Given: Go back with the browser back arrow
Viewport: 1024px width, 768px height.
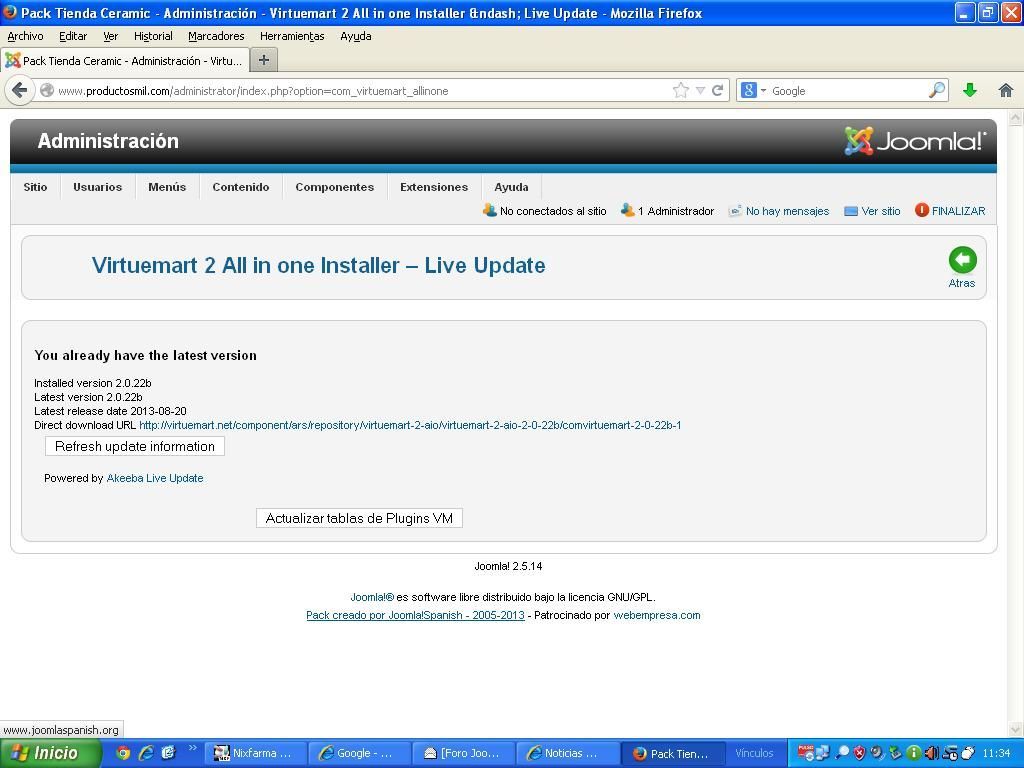Looking at the screenshot, I should point(20,90).
